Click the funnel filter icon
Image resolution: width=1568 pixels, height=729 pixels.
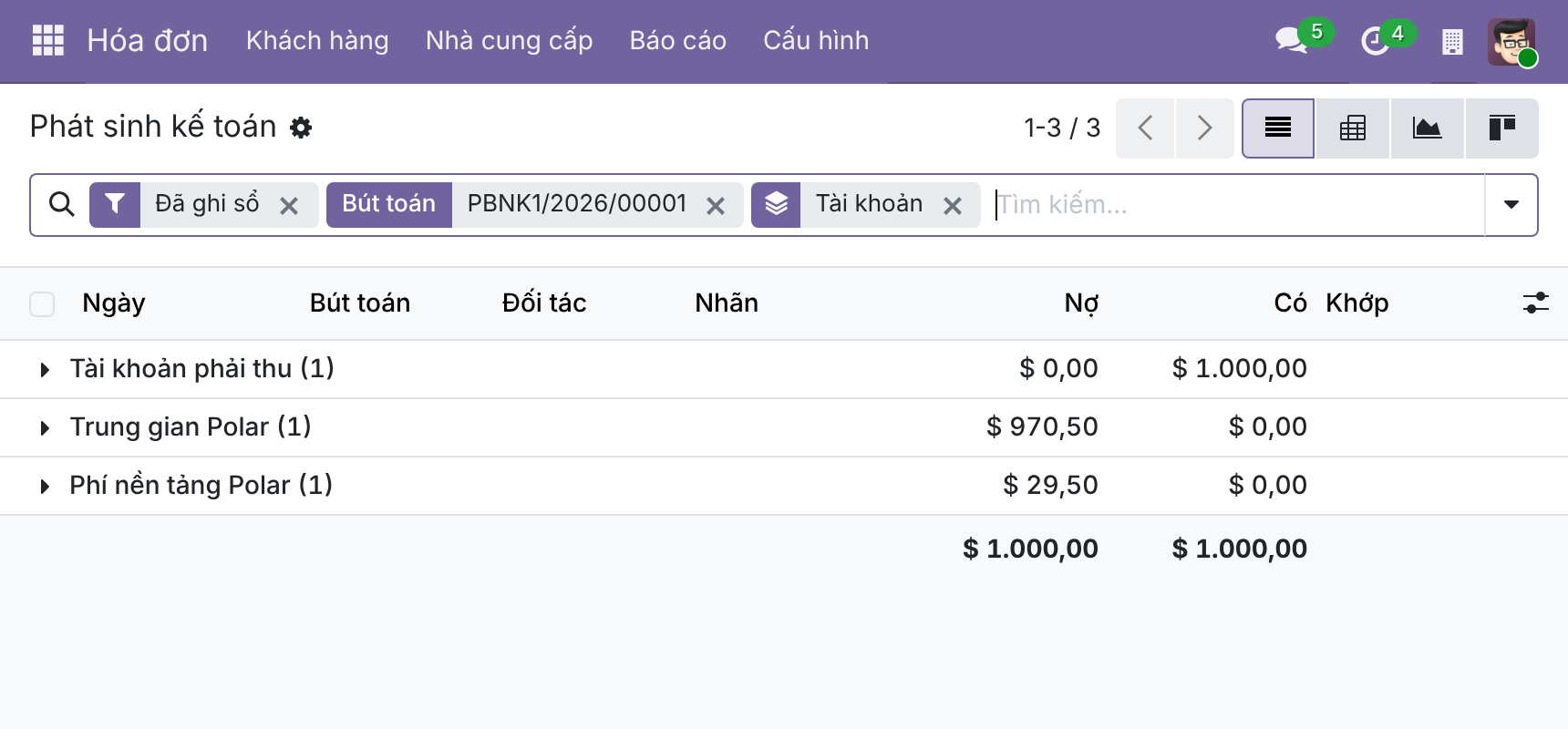(115, 204)
